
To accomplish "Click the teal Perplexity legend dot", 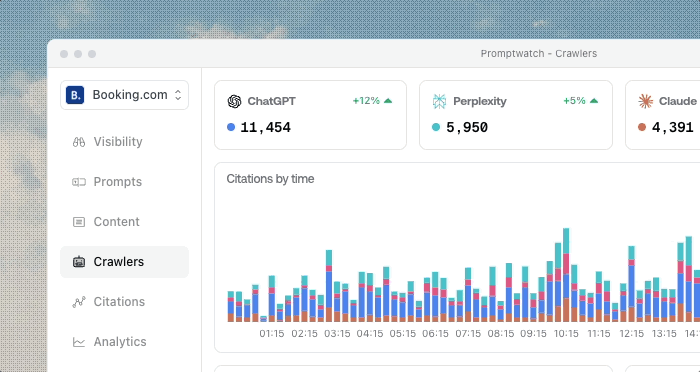I will pos(436,127).
